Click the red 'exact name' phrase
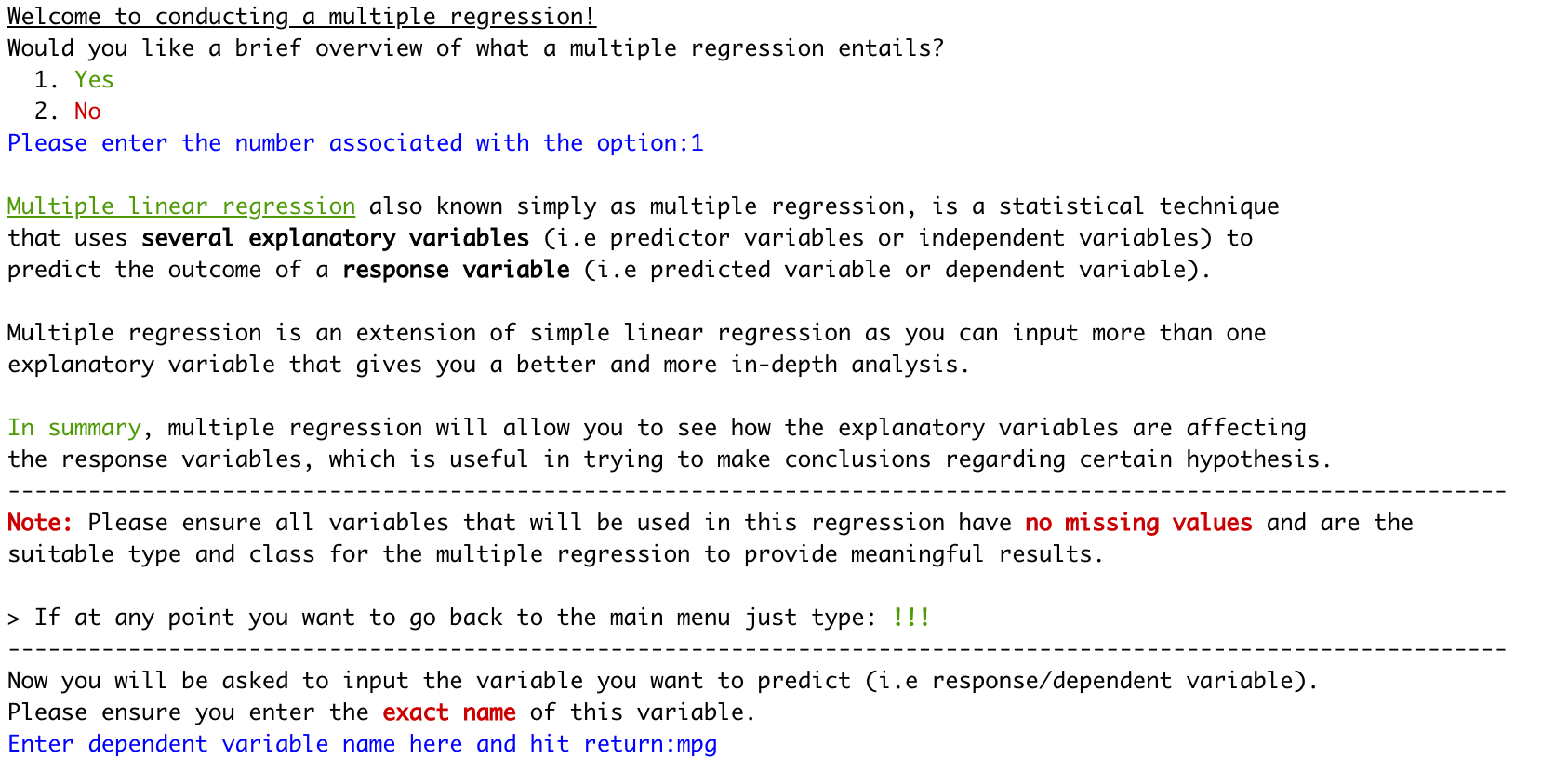Image resolution: width=1568 pixels, height=772 pixels. [449, 712]
